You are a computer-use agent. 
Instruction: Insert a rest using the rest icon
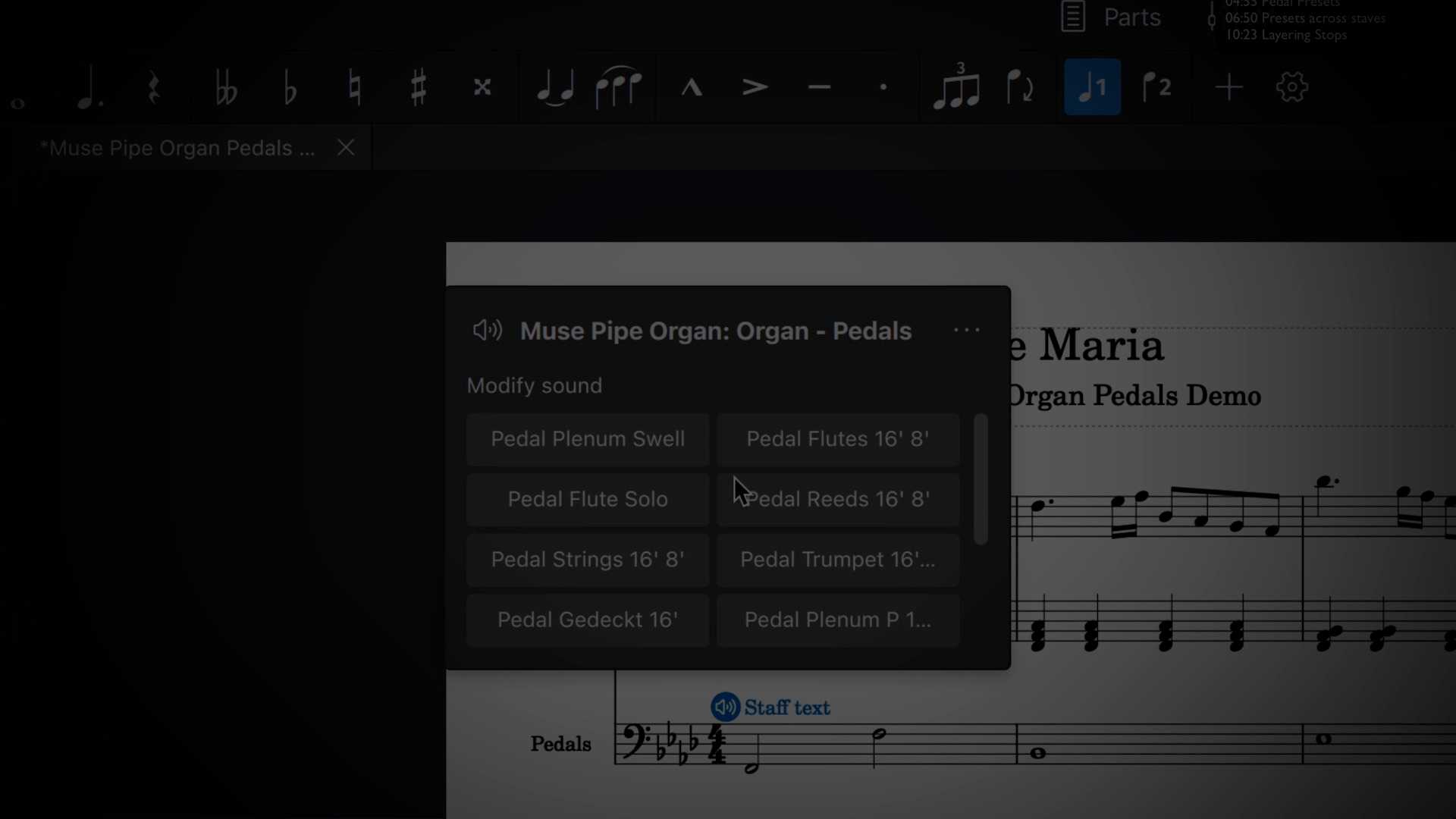[x=154, y=86]
